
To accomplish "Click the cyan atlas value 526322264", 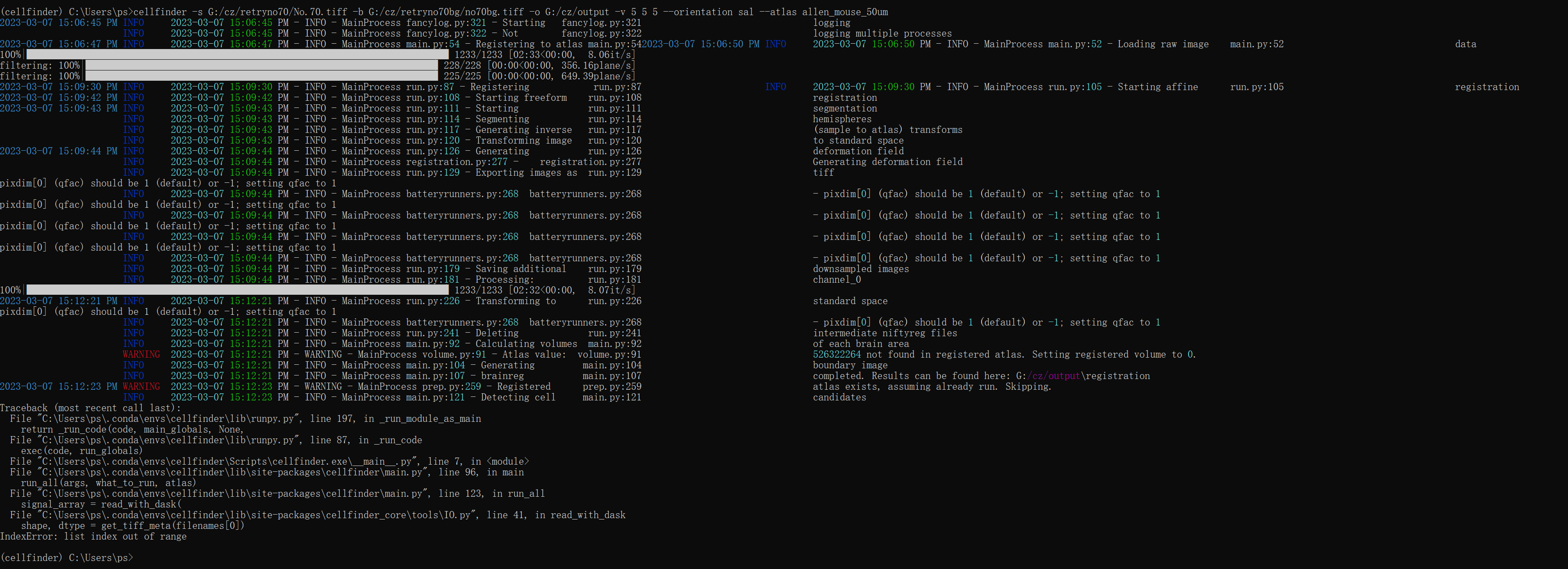I will tap(837, 354).
